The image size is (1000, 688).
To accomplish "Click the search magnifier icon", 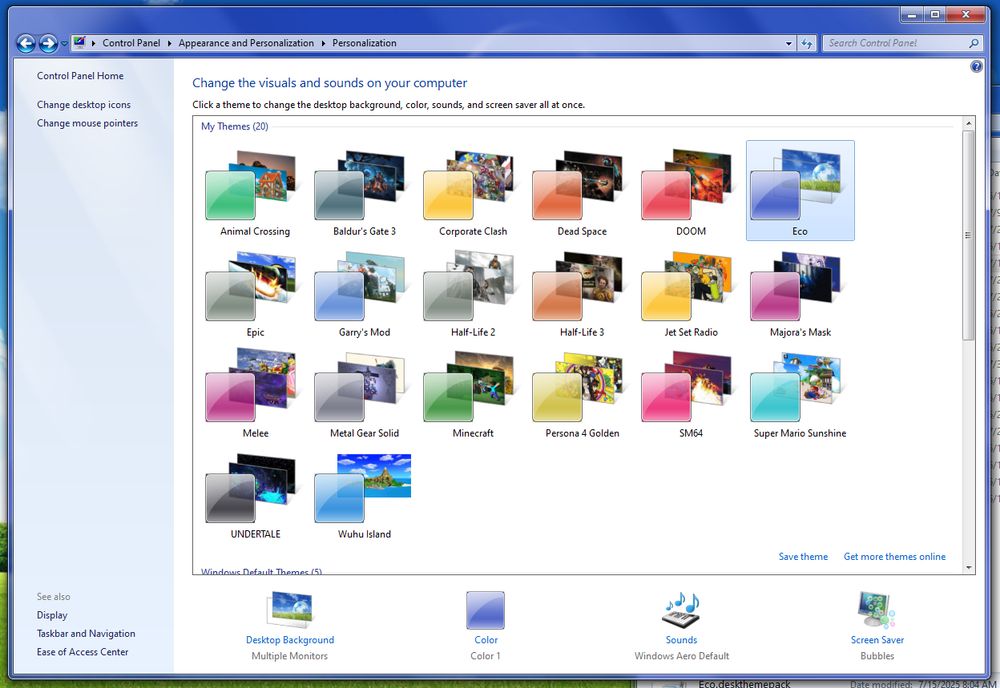I will (973, 43).
